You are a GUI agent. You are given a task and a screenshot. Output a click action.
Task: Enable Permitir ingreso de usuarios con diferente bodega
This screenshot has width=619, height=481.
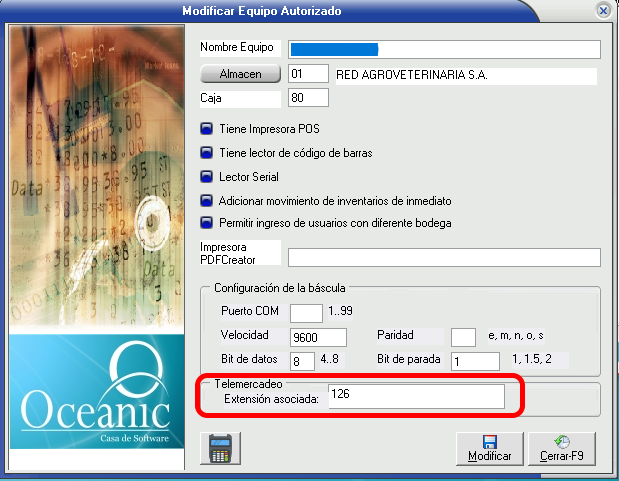(208, 222)
